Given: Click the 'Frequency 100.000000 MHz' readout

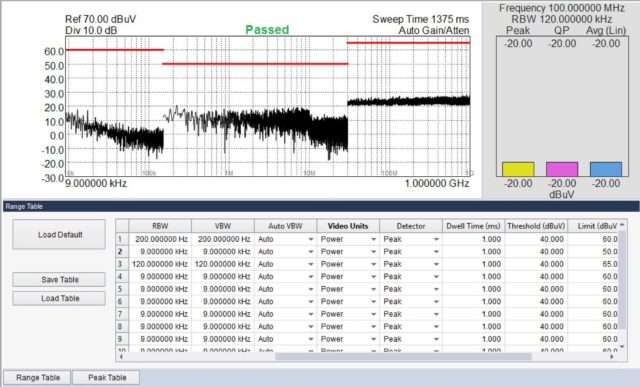Looking at the screenshot, I should [x=562, y=8].
